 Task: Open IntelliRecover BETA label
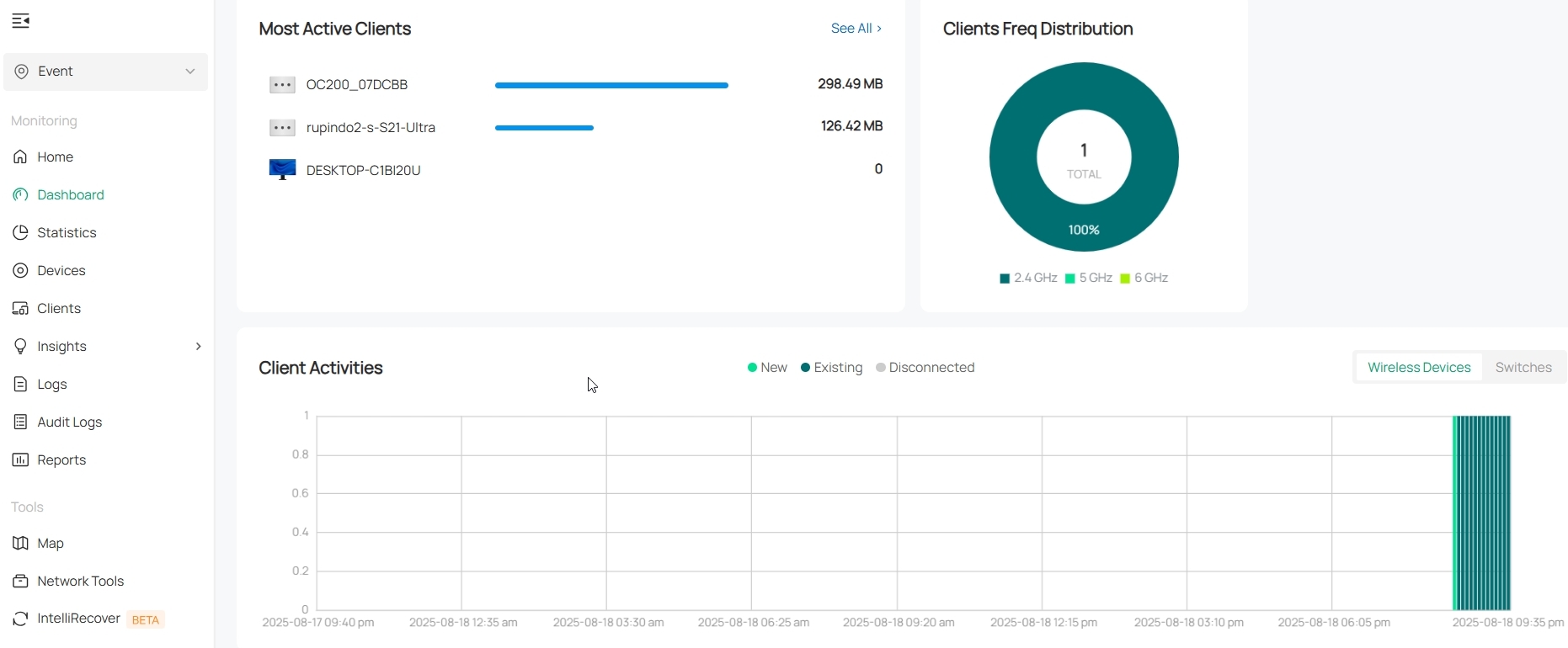pyautogui.click(x=101, y=619)
